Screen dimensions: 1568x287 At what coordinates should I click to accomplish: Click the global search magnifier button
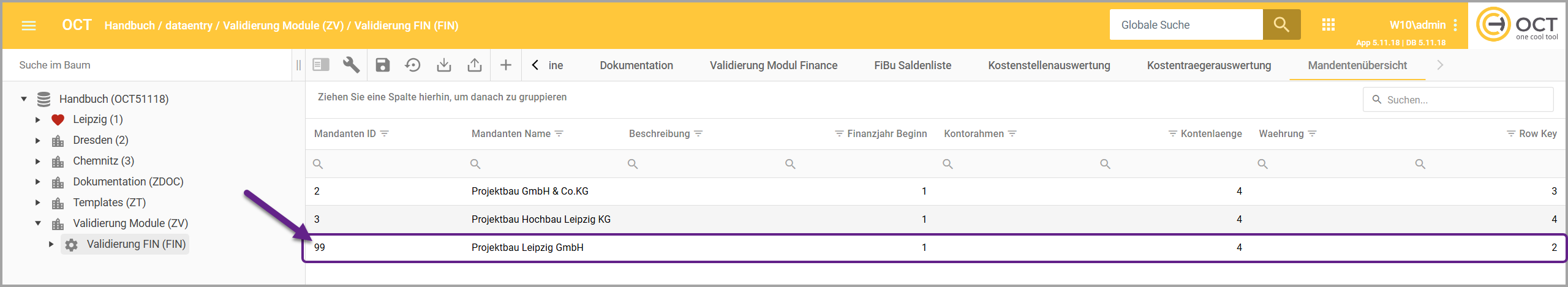tap(1281, 25)
